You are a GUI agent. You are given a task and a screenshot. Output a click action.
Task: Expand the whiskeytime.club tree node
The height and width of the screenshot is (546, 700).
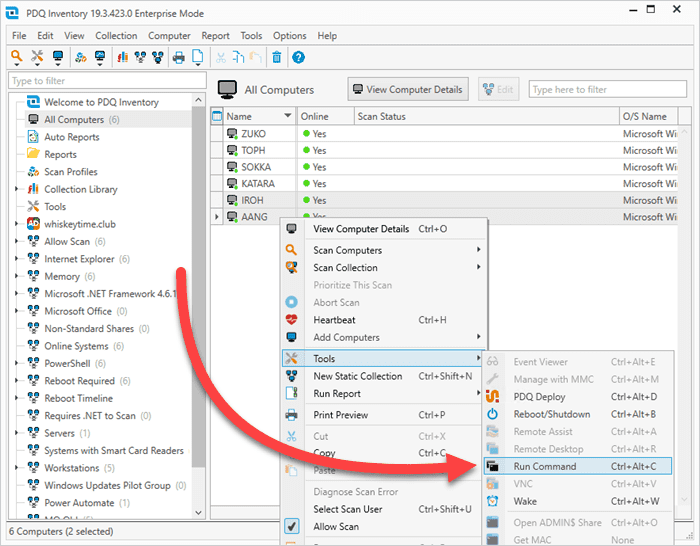tap(16, 224)
